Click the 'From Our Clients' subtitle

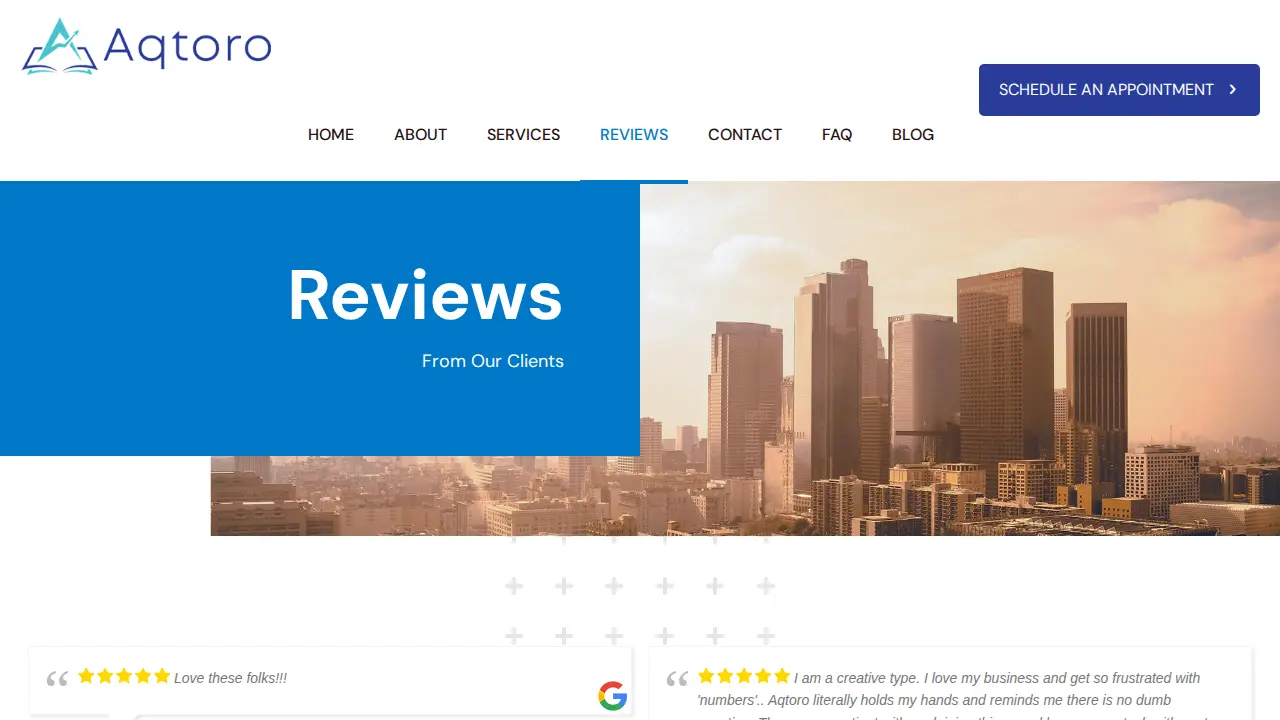(493, 361)
